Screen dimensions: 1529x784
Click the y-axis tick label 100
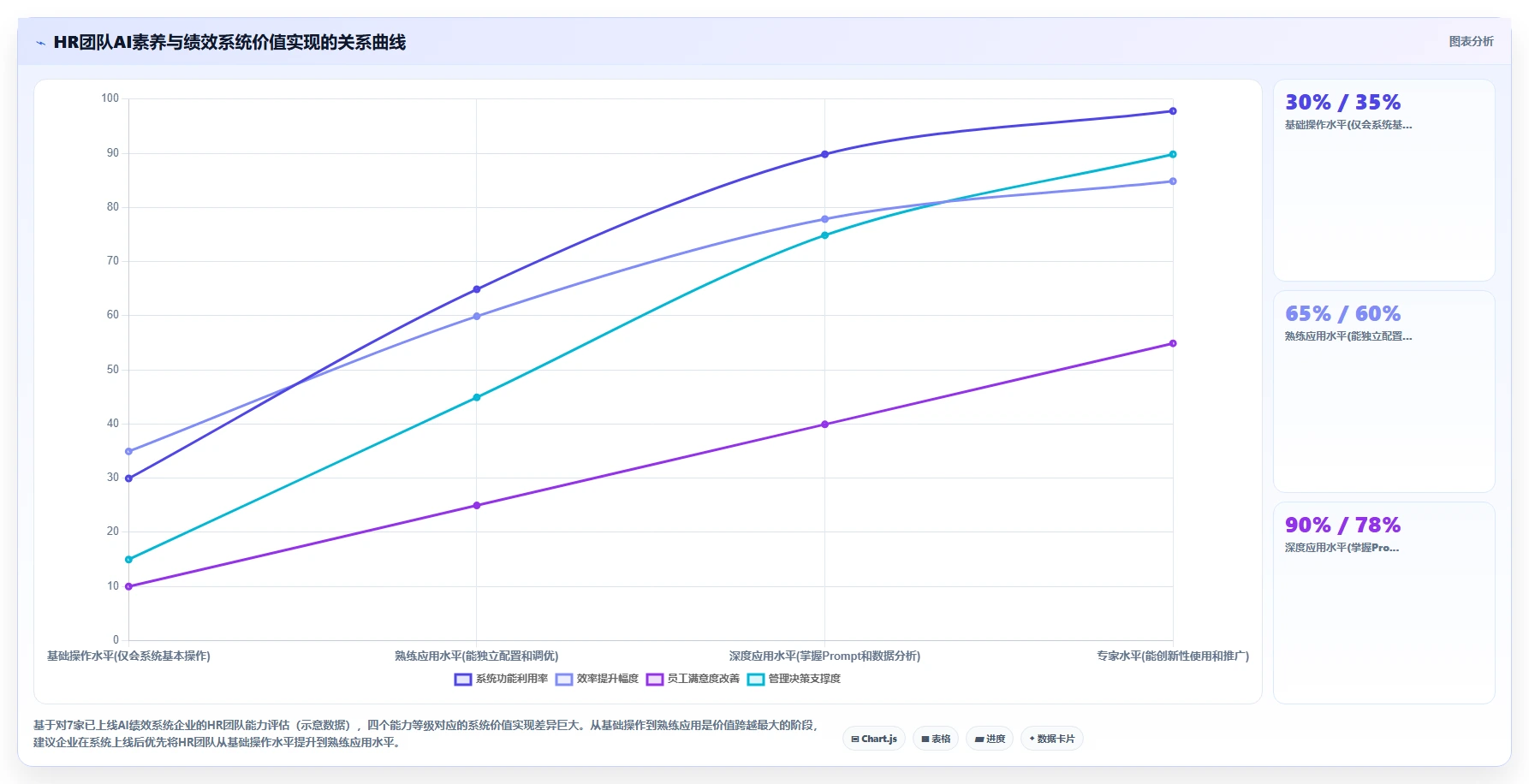pos(110,98)
